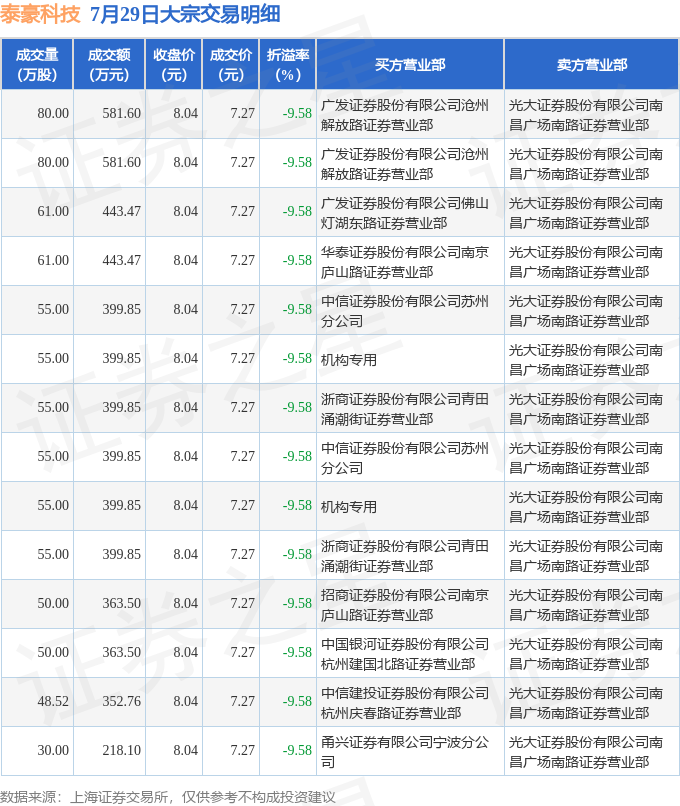Select buyer 招商证券股份有限公司南京庐山路证券营业部
Viewport: 680px width, 806px height.
pos(405,604)
